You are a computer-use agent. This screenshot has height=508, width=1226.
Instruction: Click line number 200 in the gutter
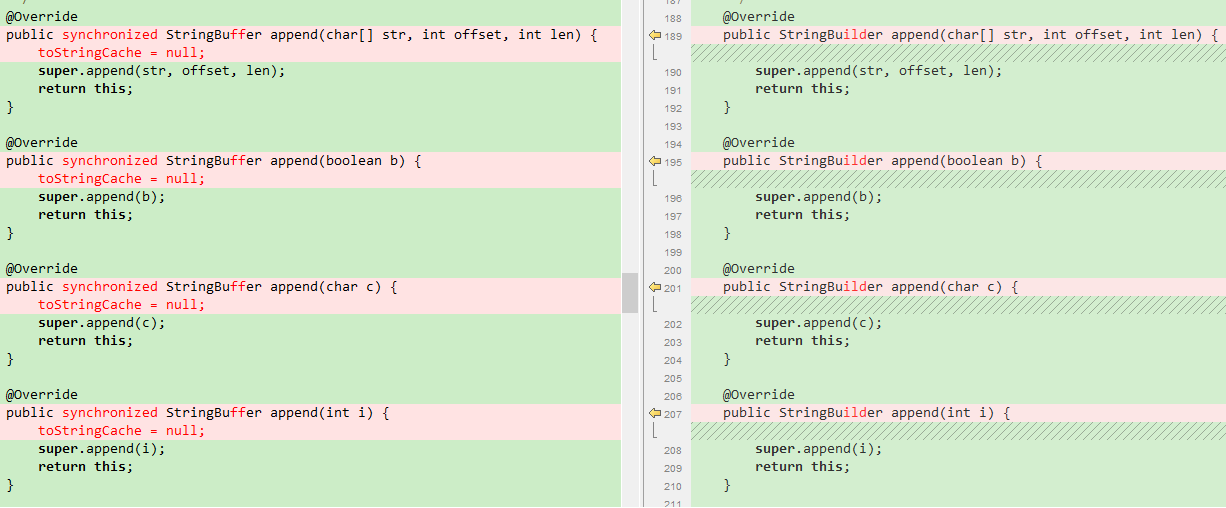[x=673, y=270]
